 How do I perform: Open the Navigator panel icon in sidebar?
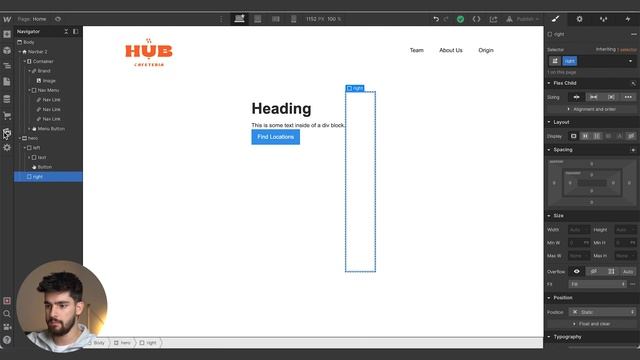click(7, 66)
